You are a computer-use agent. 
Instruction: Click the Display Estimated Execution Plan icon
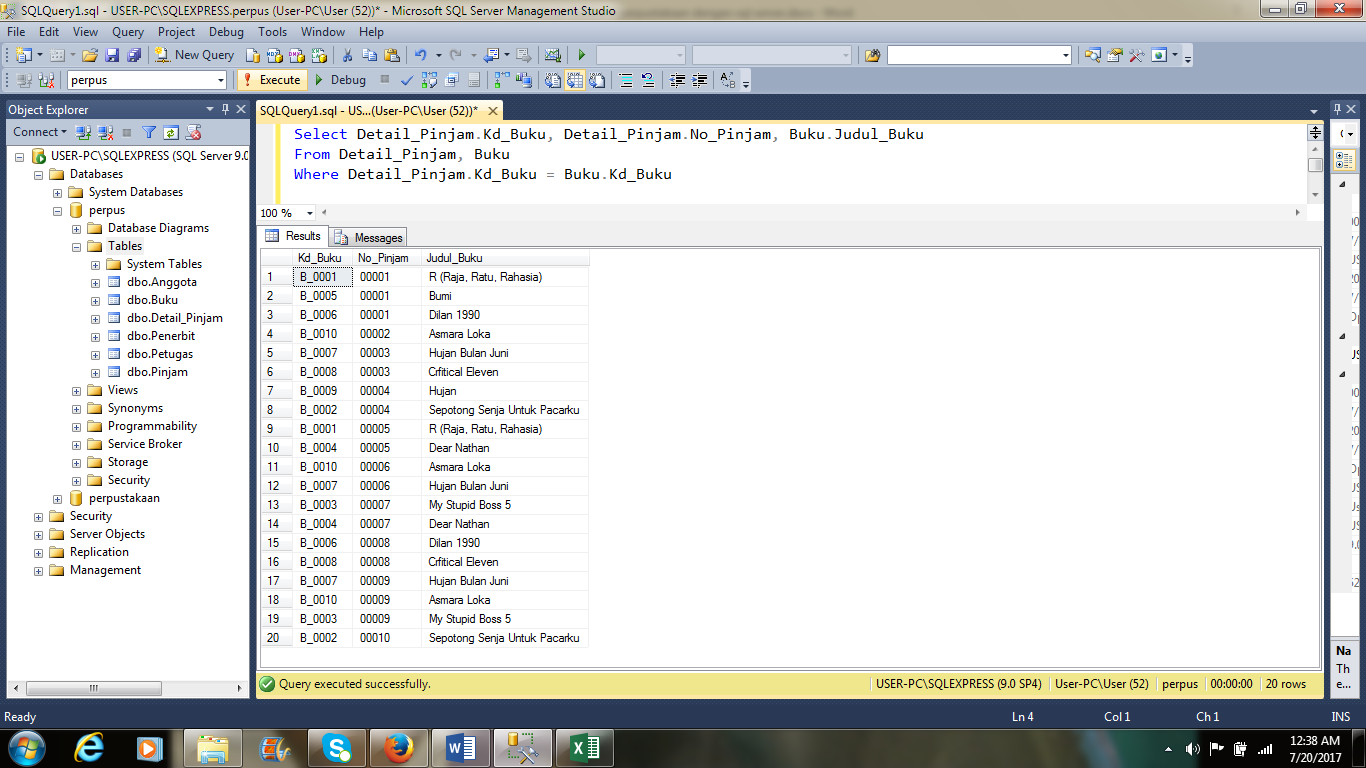coord(427,78)
